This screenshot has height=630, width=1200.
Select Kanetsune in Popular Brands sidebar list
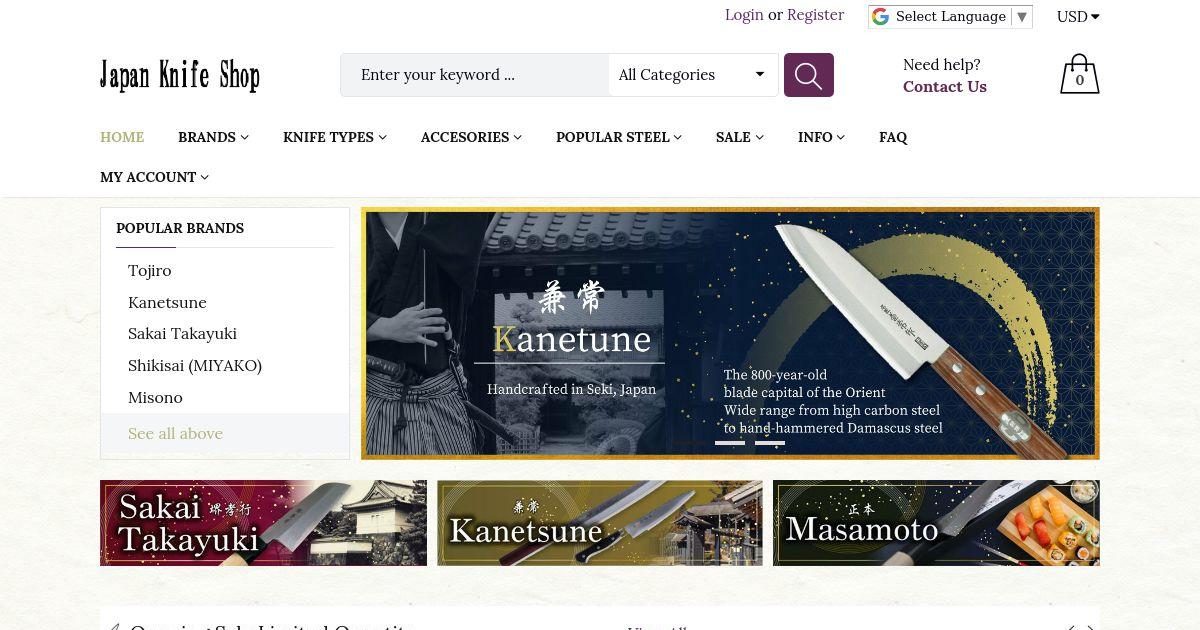pyautogui.click(x=167, y=302)
